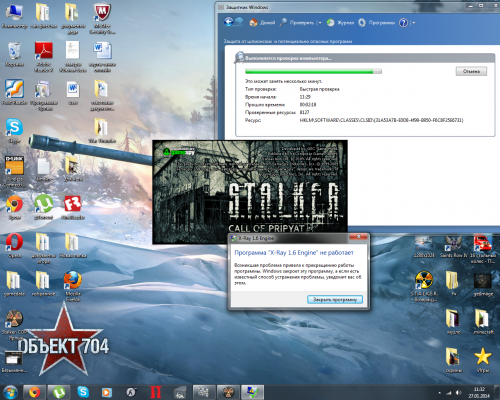
Task: Open the 'minecraft' folder on desktop
Action: pyautogui.click(x=483, y=322)
